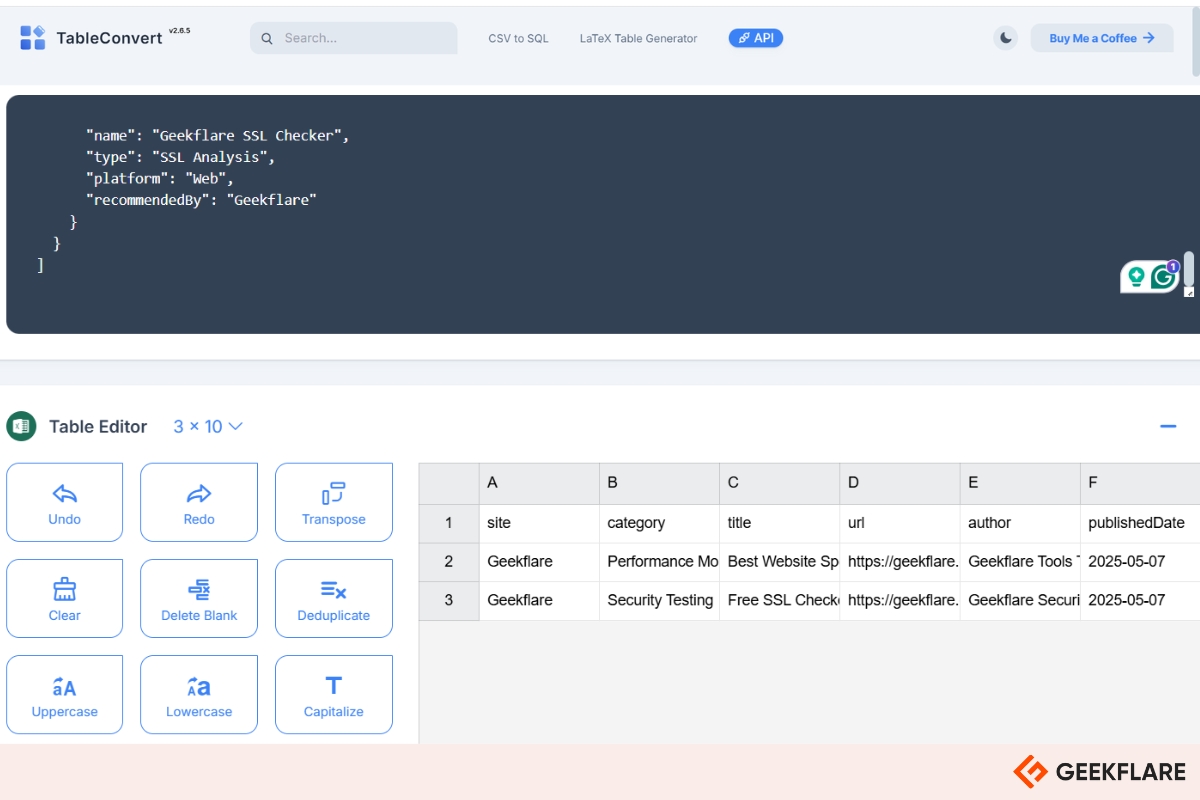The width and height of the screenshot is (1200, 800).
Task: Click row 3 date 2025-05-07 cell
Action: click(1140, 601)
